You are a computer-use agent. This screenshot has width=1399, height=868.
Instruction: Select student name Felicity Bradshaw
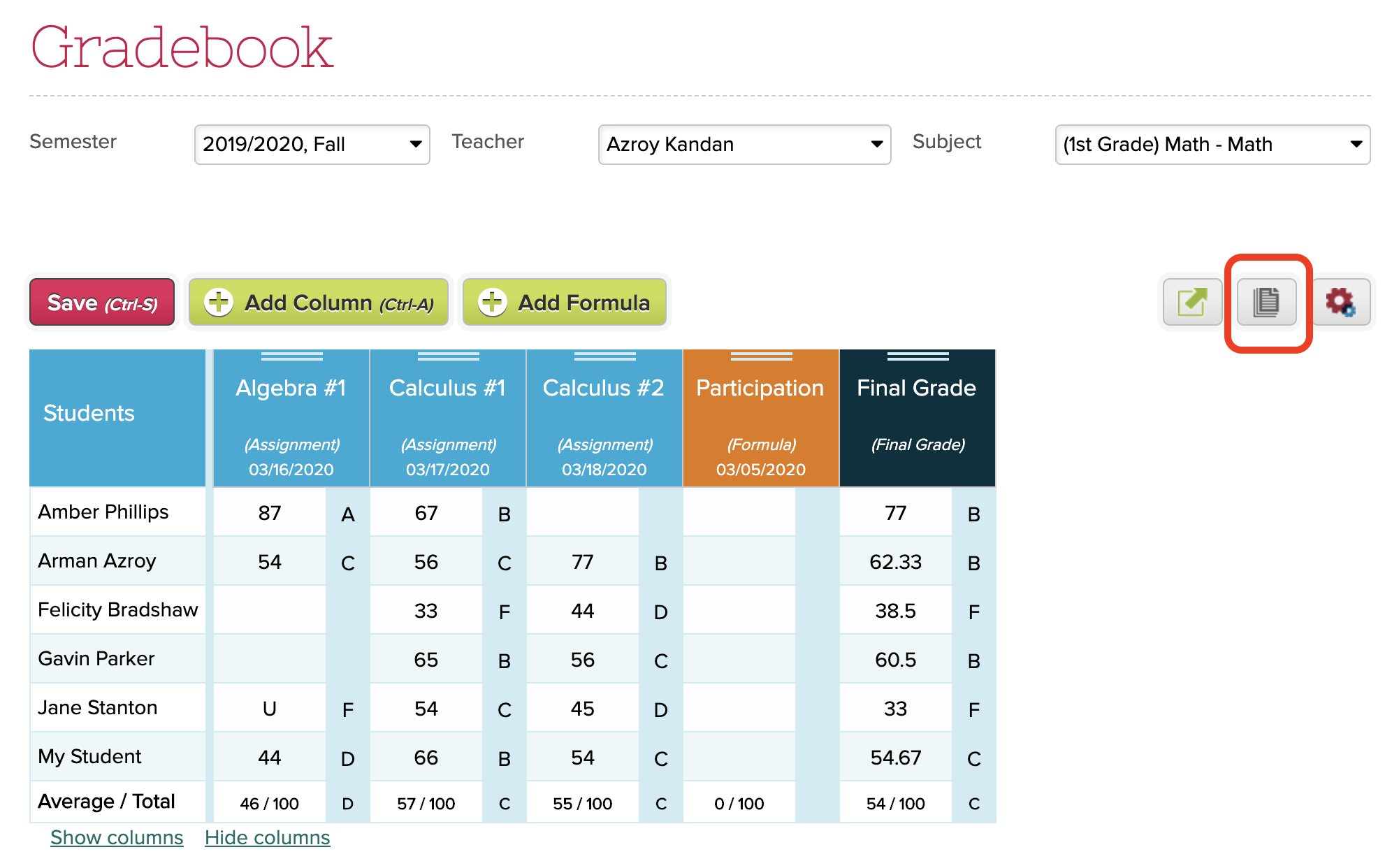(x=118, y=610)
